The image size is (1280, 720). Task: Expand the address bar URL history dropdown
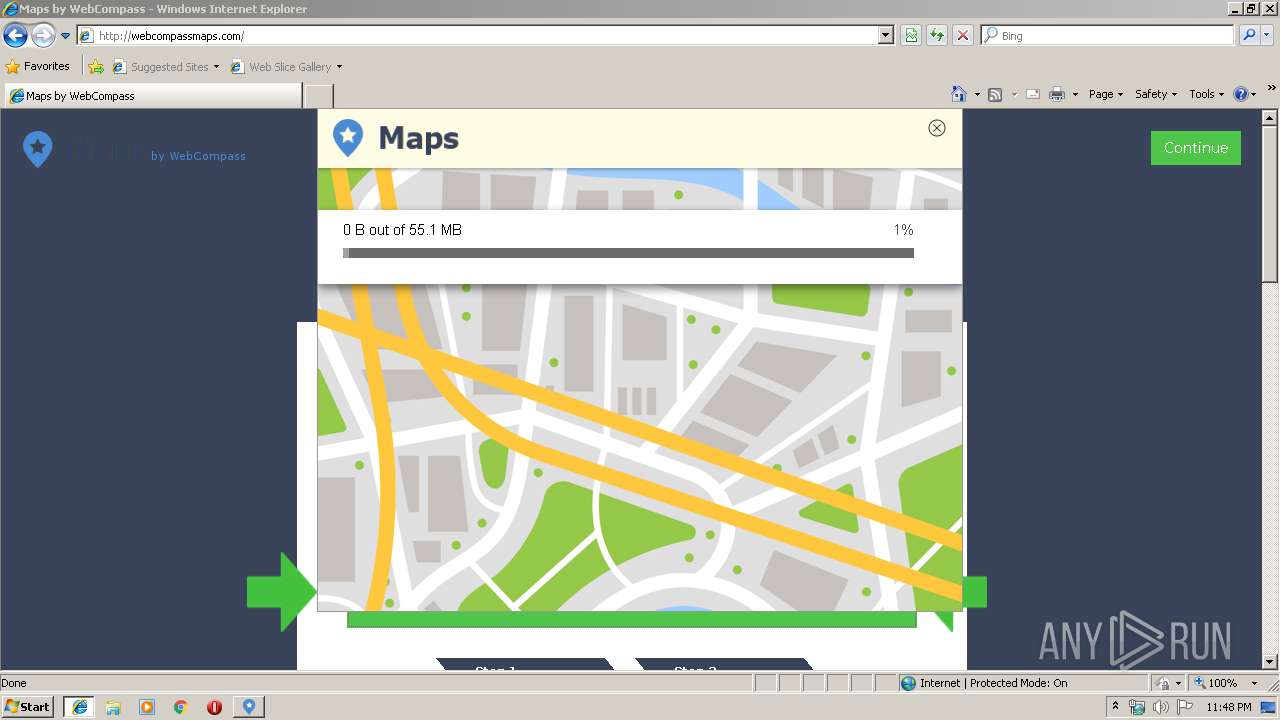[x=886, y=36]
